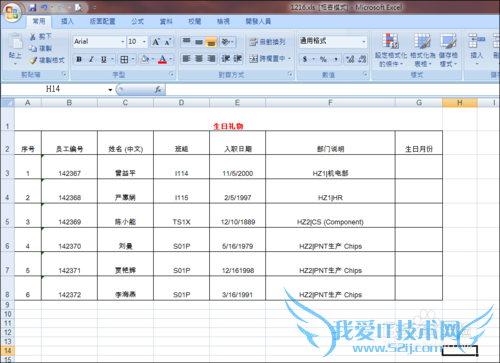Click the fx Insert Function icon
Screen dimensions: 500x363
click(158, 89)
